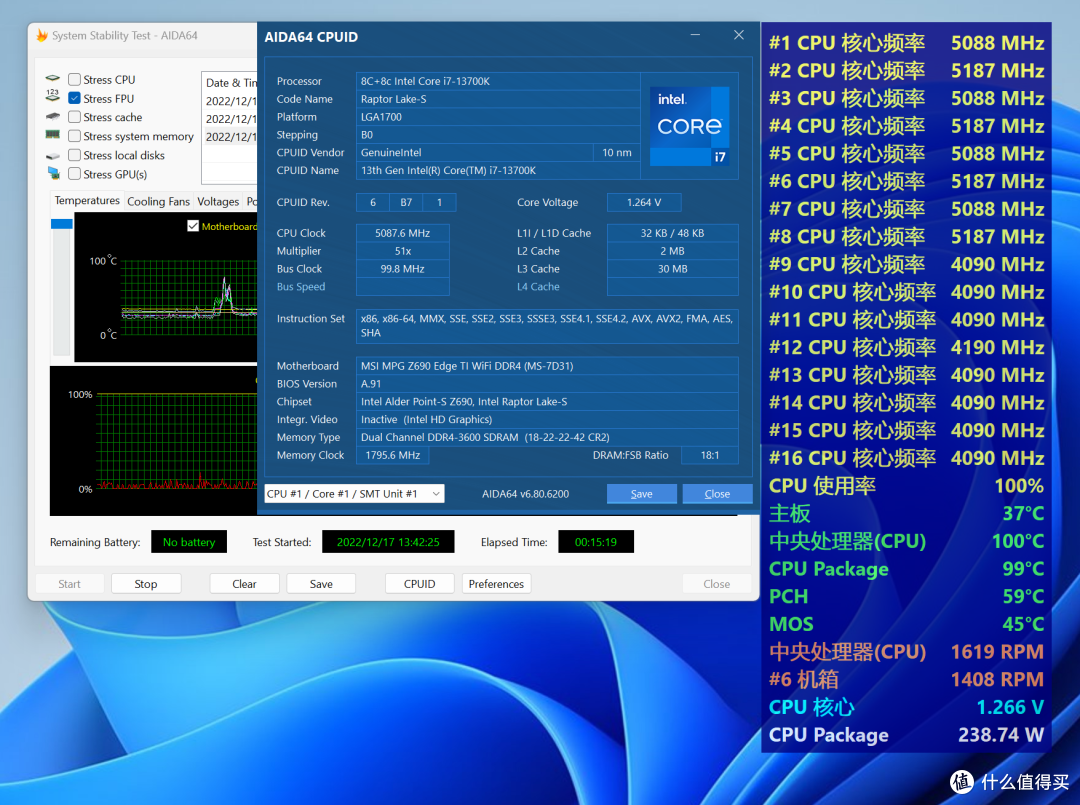Click the Close button in CPUID window
Viewport: 1080px width, 805px height.
[717, 494]
